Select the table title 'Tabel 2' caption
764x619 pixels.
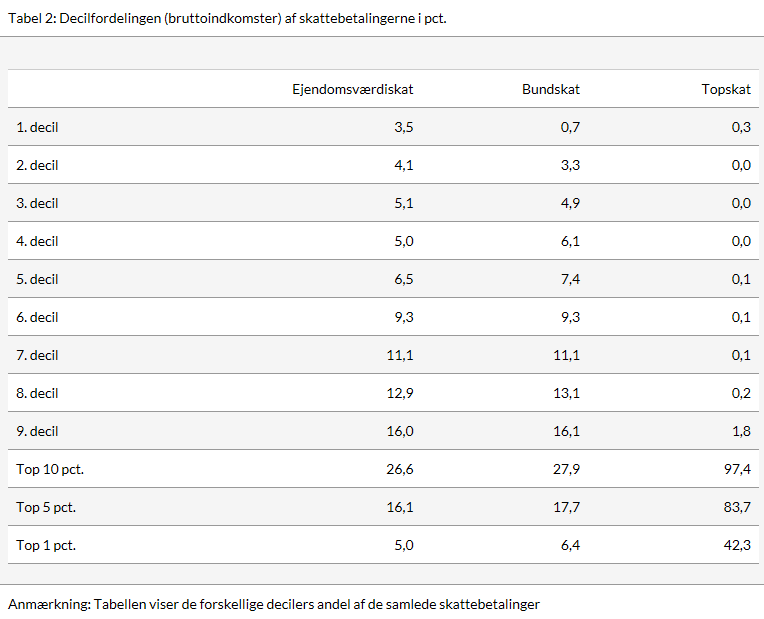click(227, 19)
